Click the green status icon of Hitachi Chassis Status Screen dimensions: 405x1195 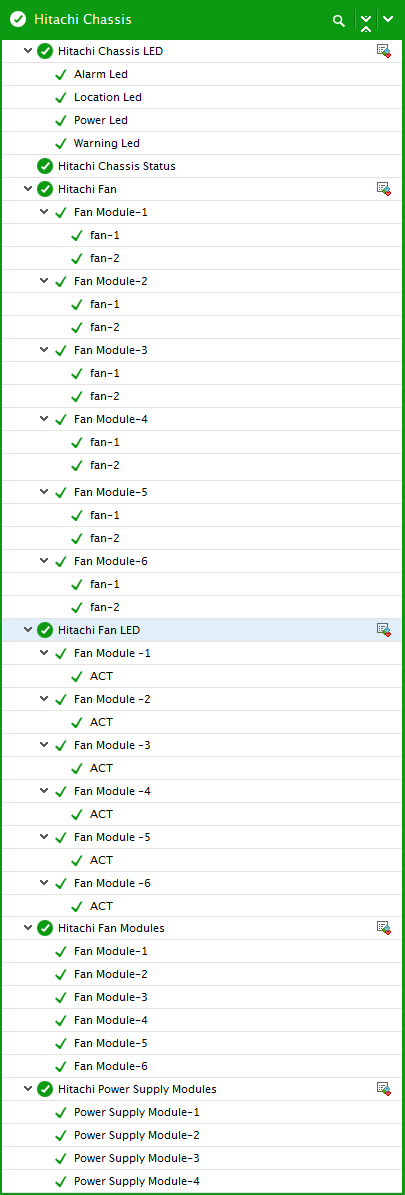(x=45, y=166)
